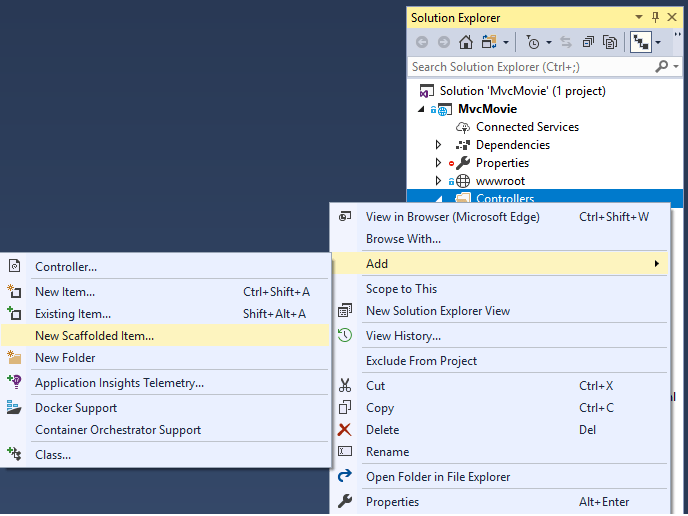Screen dimensions: 688x516
Task: Choose Docker Support menu entry
Action: (x=76, y=408)
